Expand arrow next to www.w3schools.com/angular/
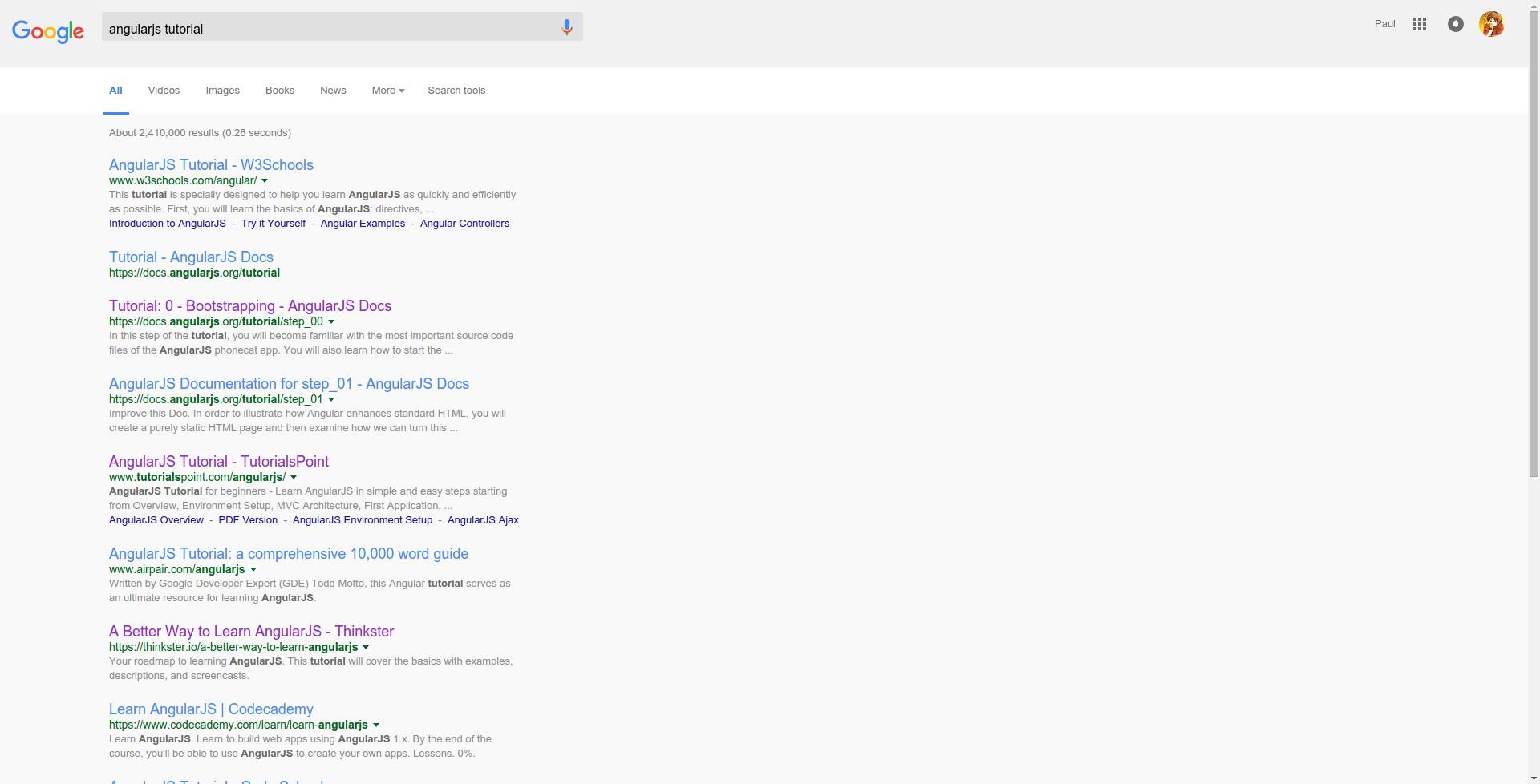The height and width of the screenshot is (784, 1540). pyautogui.click(x=265, y=181)
